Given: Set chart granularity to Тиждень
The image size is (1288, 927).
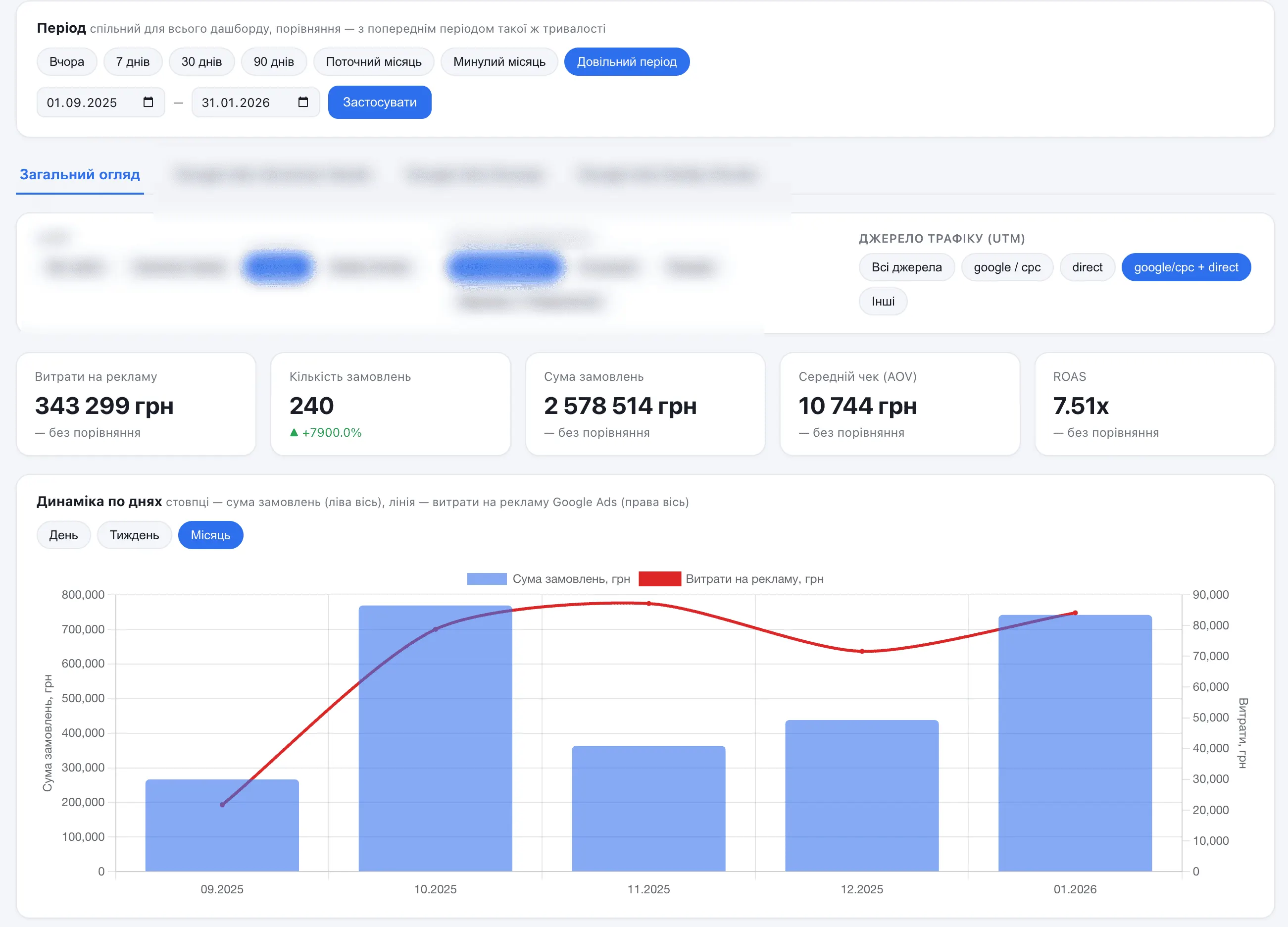Looking at the screenshot, I should 135,535.
